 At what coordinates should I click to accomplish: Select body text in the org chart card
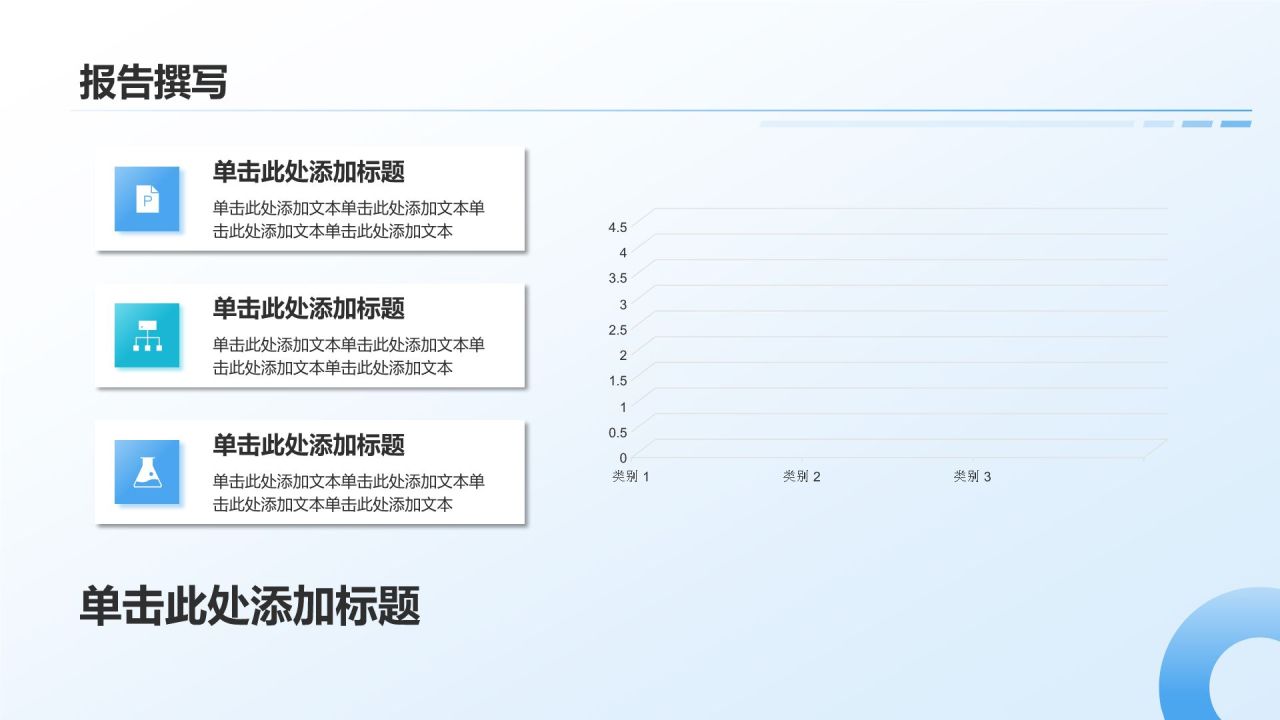349,356
